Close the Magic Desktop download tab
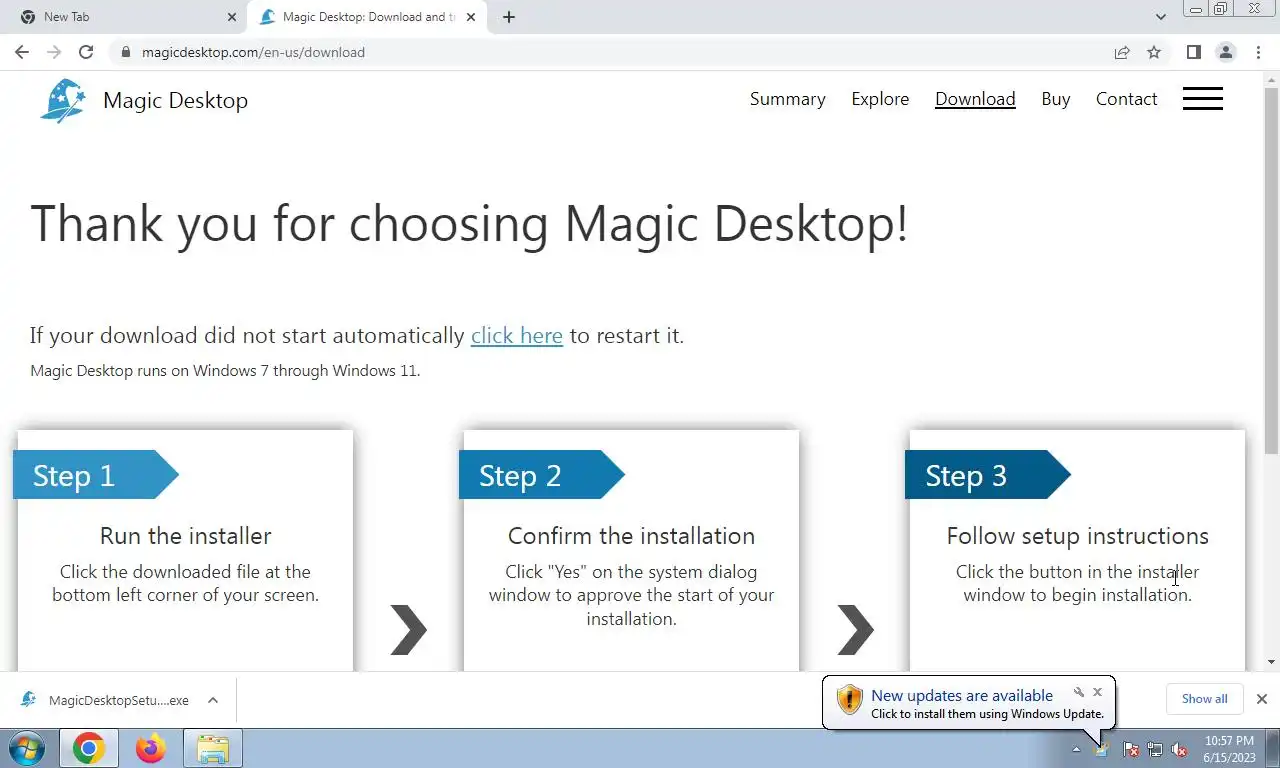The width and height of the screenshot is (1280, 768). point(471,17)
